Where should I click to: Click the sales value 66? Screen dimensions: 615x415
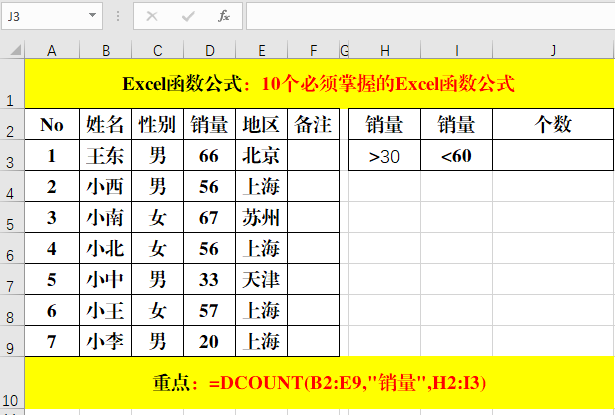coord(209,155)
